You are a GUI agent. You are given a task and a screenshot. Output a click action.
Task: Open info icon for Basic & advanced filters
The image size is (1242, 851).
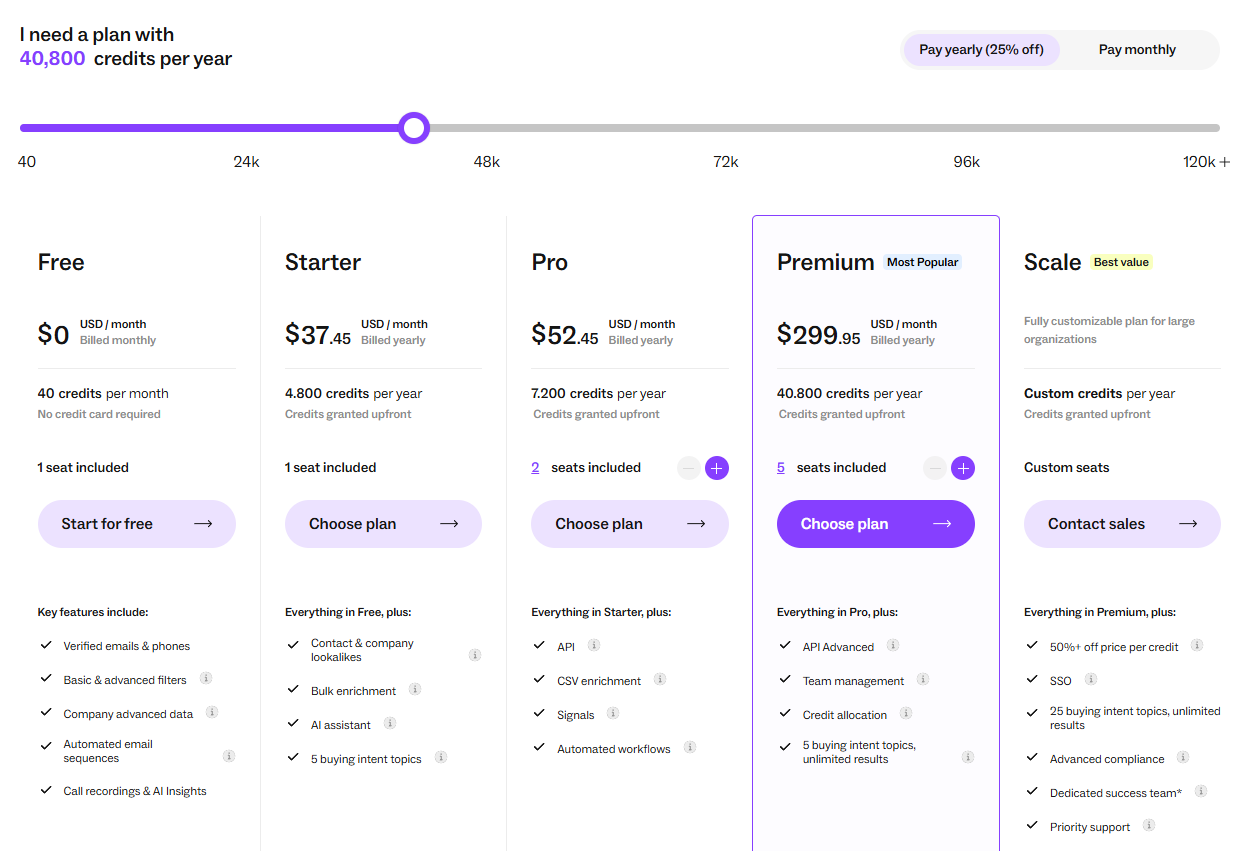206,678
